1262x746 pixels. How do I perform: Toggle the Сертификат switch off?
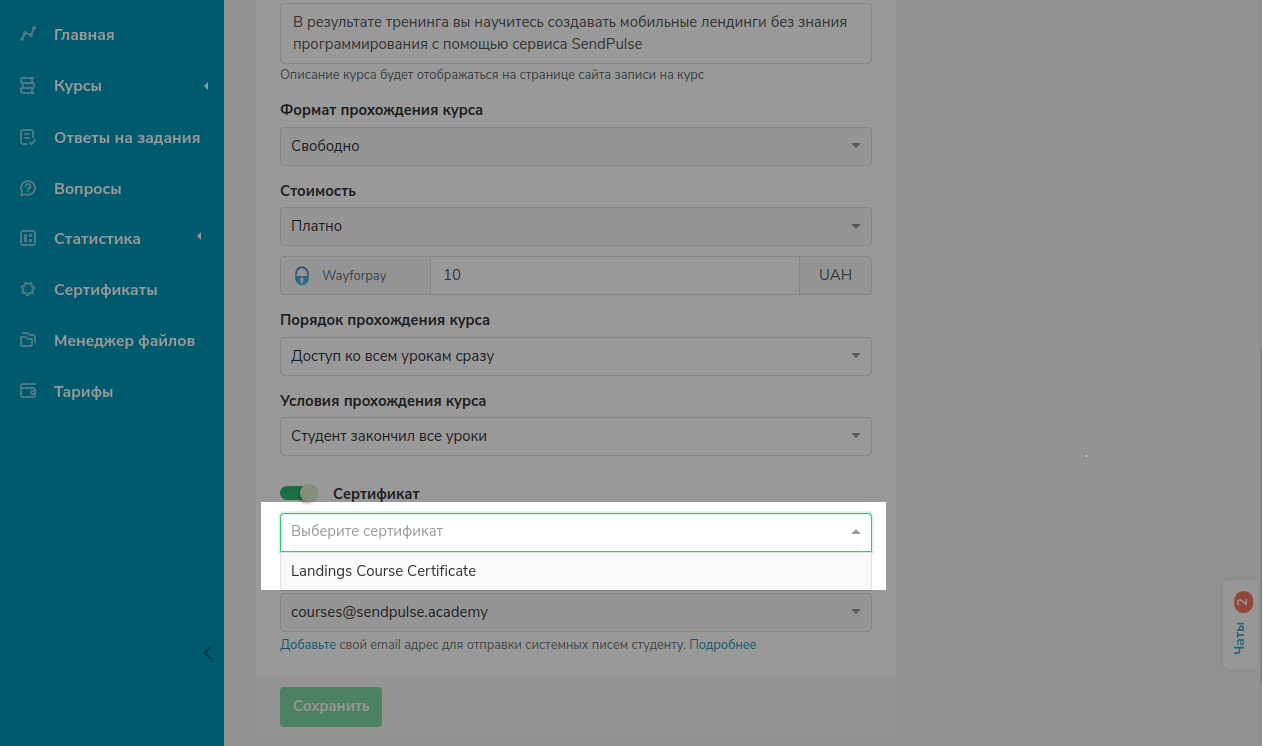click(299, 493)
